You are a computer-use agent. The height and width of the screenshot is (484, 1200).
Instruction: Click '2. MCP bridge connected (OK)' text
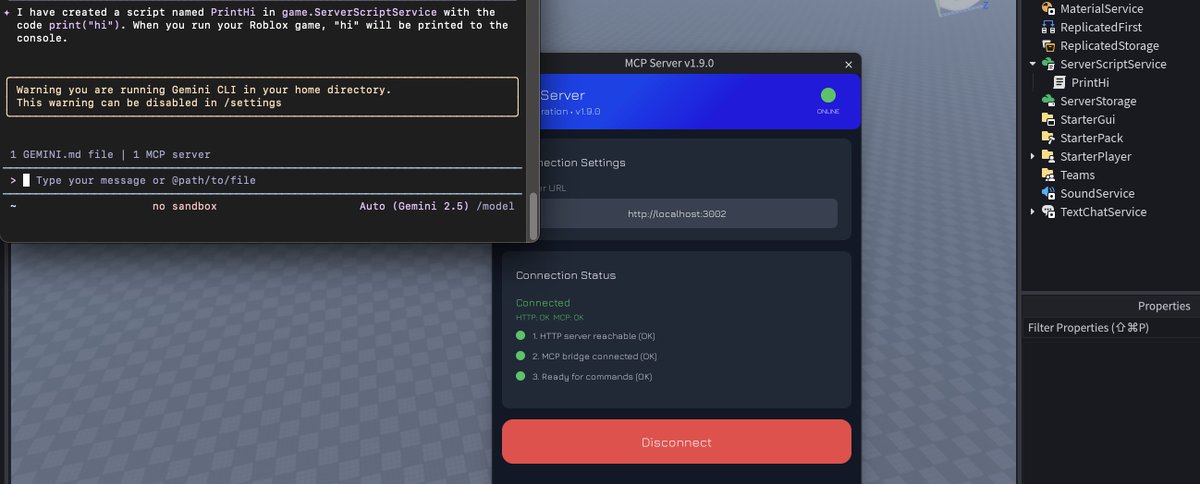coord(595,356)
